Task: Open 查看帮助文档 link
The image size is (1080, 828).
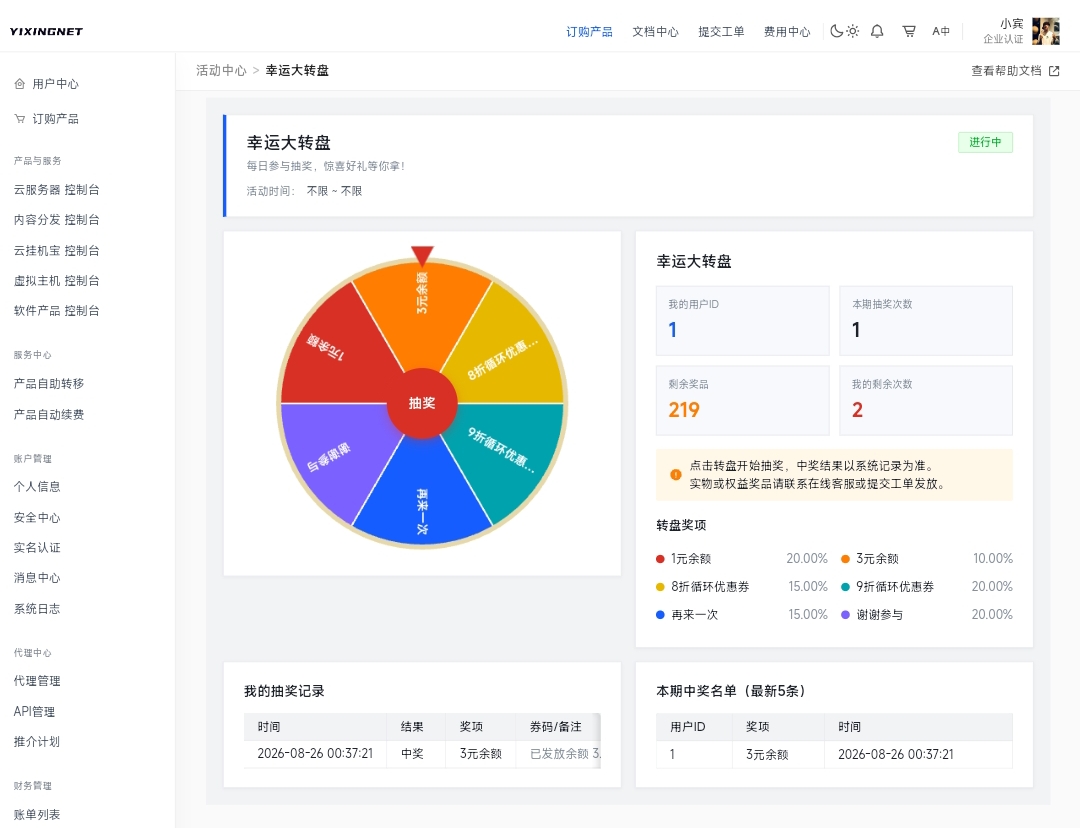Action: (1006, 71)
